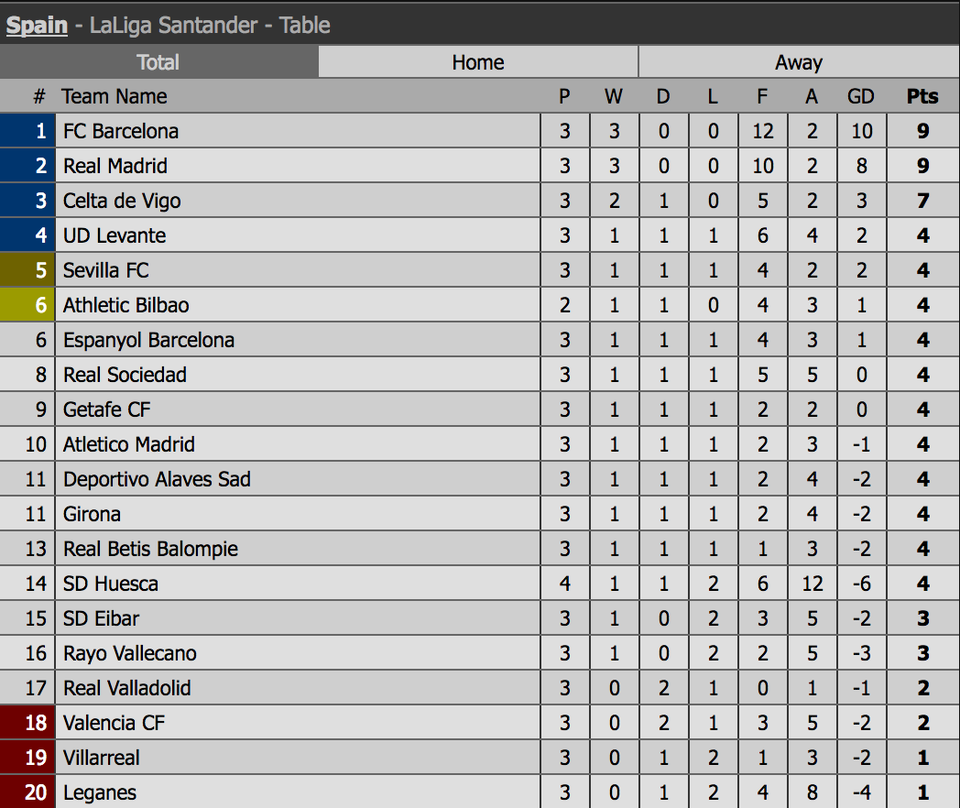Click the GD column header

(x=860, y=96)
